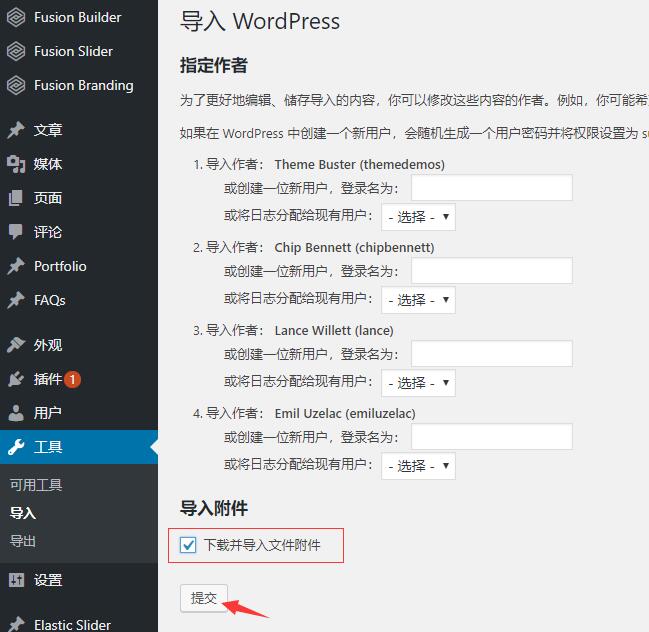Click the settings sliders icon beside 设置
The height and width of the screenshot is (632, 649).
16,580
